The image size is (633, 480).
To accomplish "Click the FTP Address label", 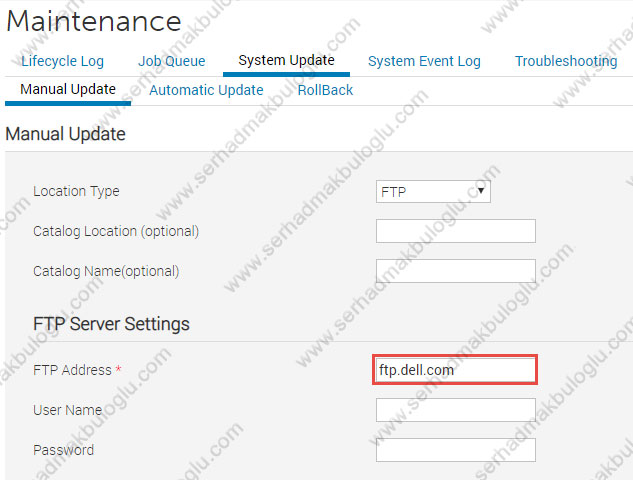I will [72, 370].
